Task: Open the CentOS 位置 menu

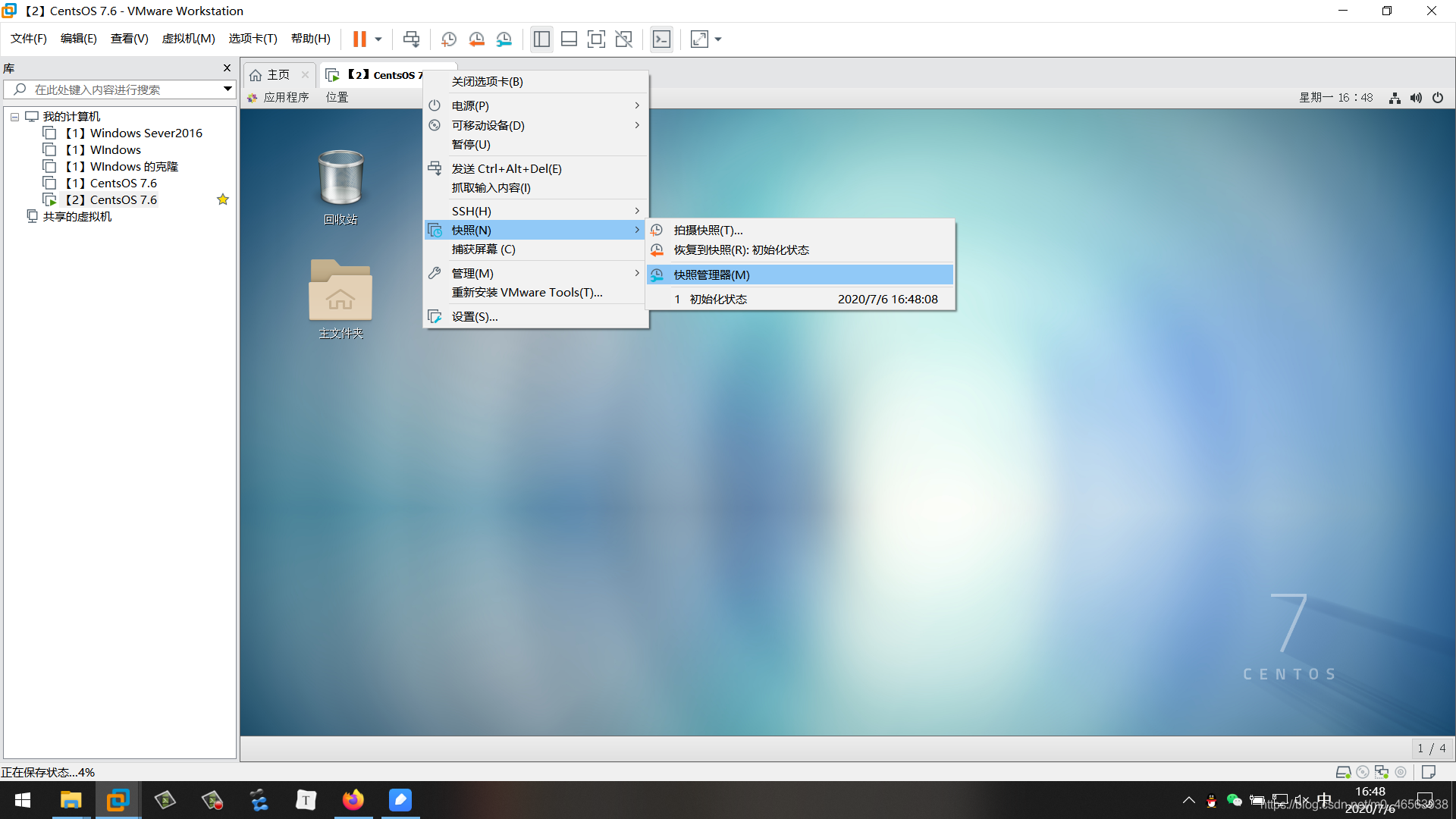Action: [x=337, y=97]
